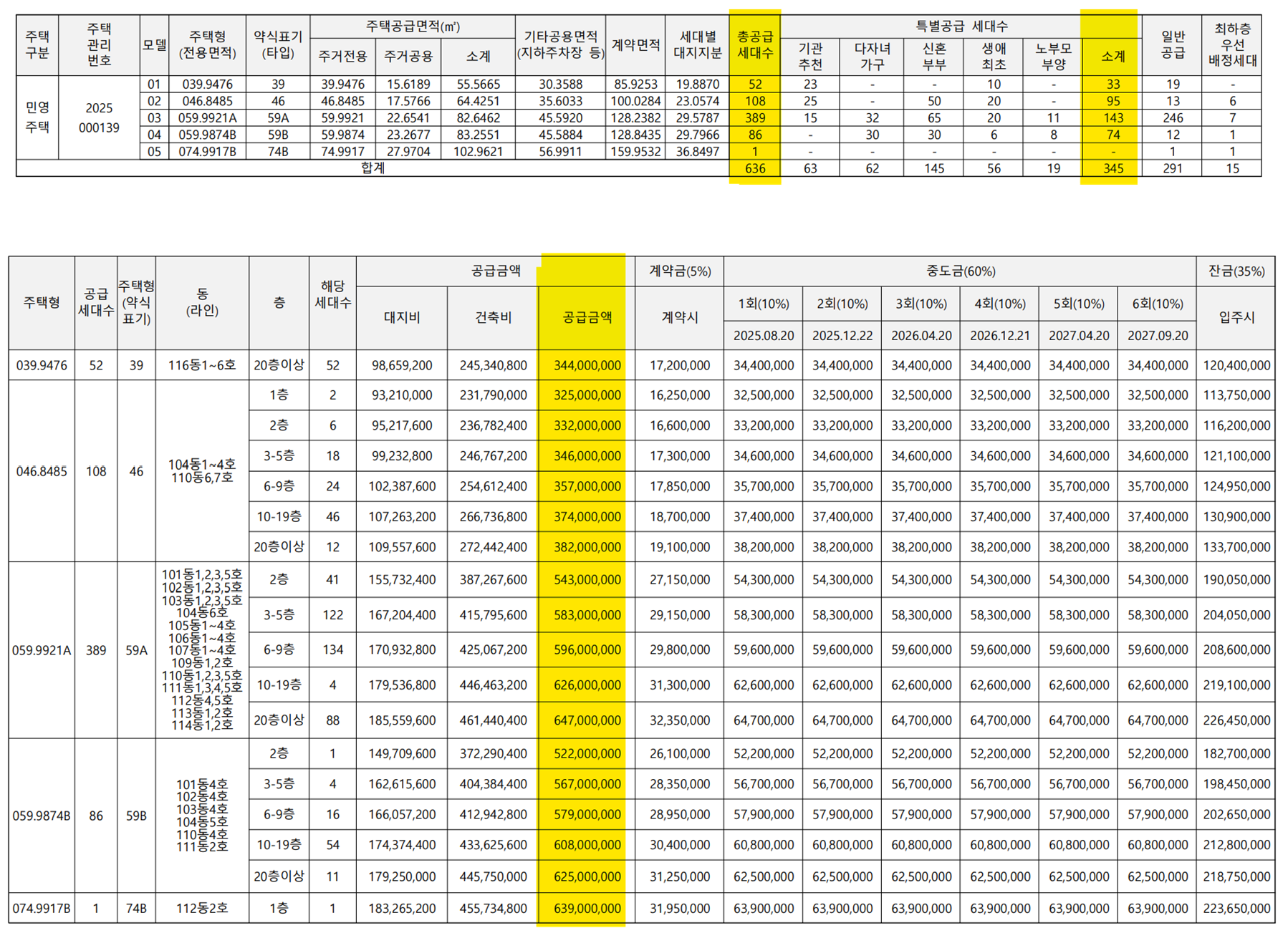1288x928 pixels.
Task: Select the date 2026.04.20
Action: 921,335
